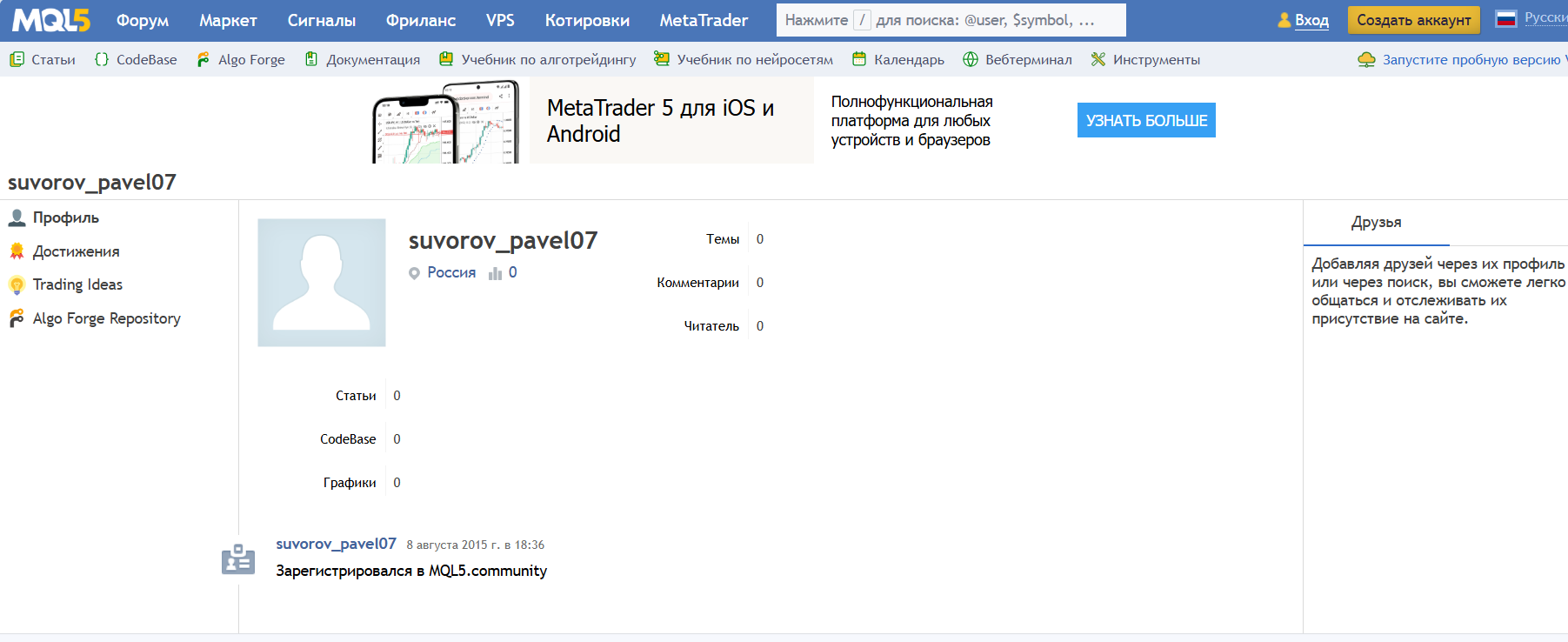The image size is (1568, 642).
Task: Go to Сигналы in top navigation
Action: point(322,20)
